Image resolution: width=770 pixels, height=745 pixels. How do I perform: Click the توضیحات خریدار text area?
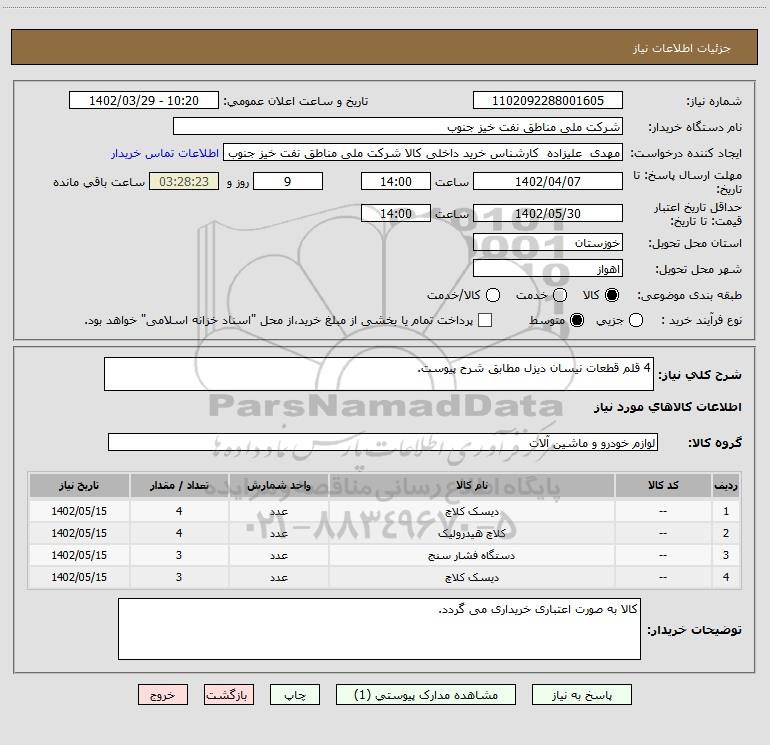(379, 629)
